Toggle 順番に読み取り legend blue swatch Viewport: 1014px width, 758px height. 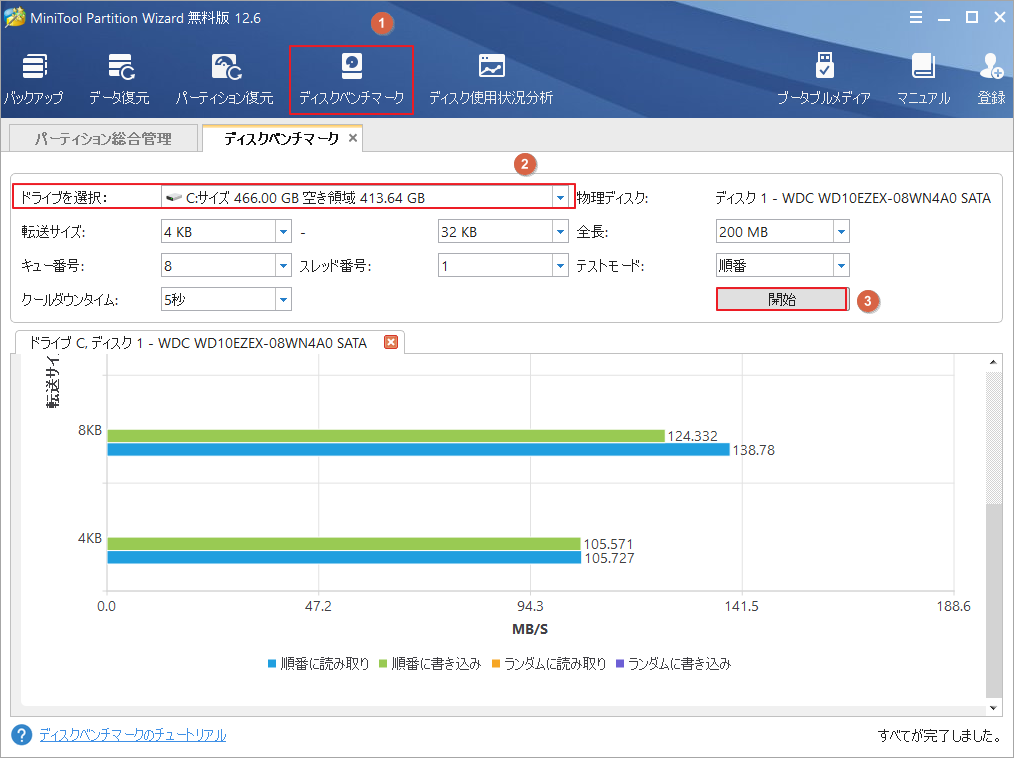[272, 664]
